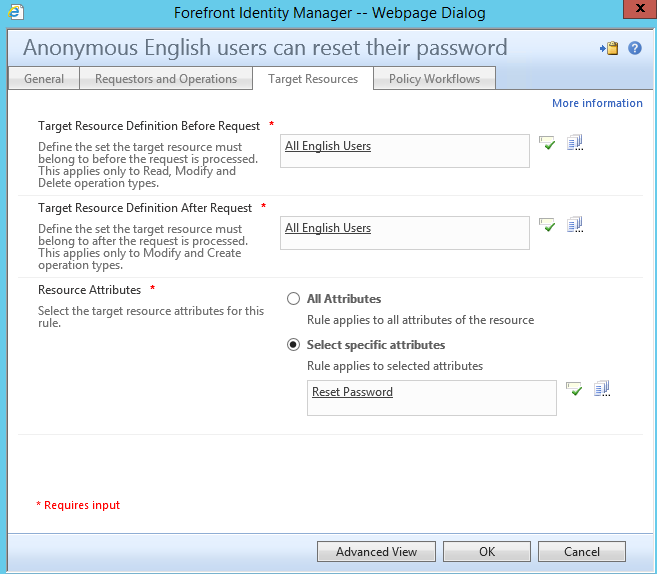Click the '* Requires input' note
Image resolution: width=657 pixels, height=574 pixels.
(x=78, y=505)
